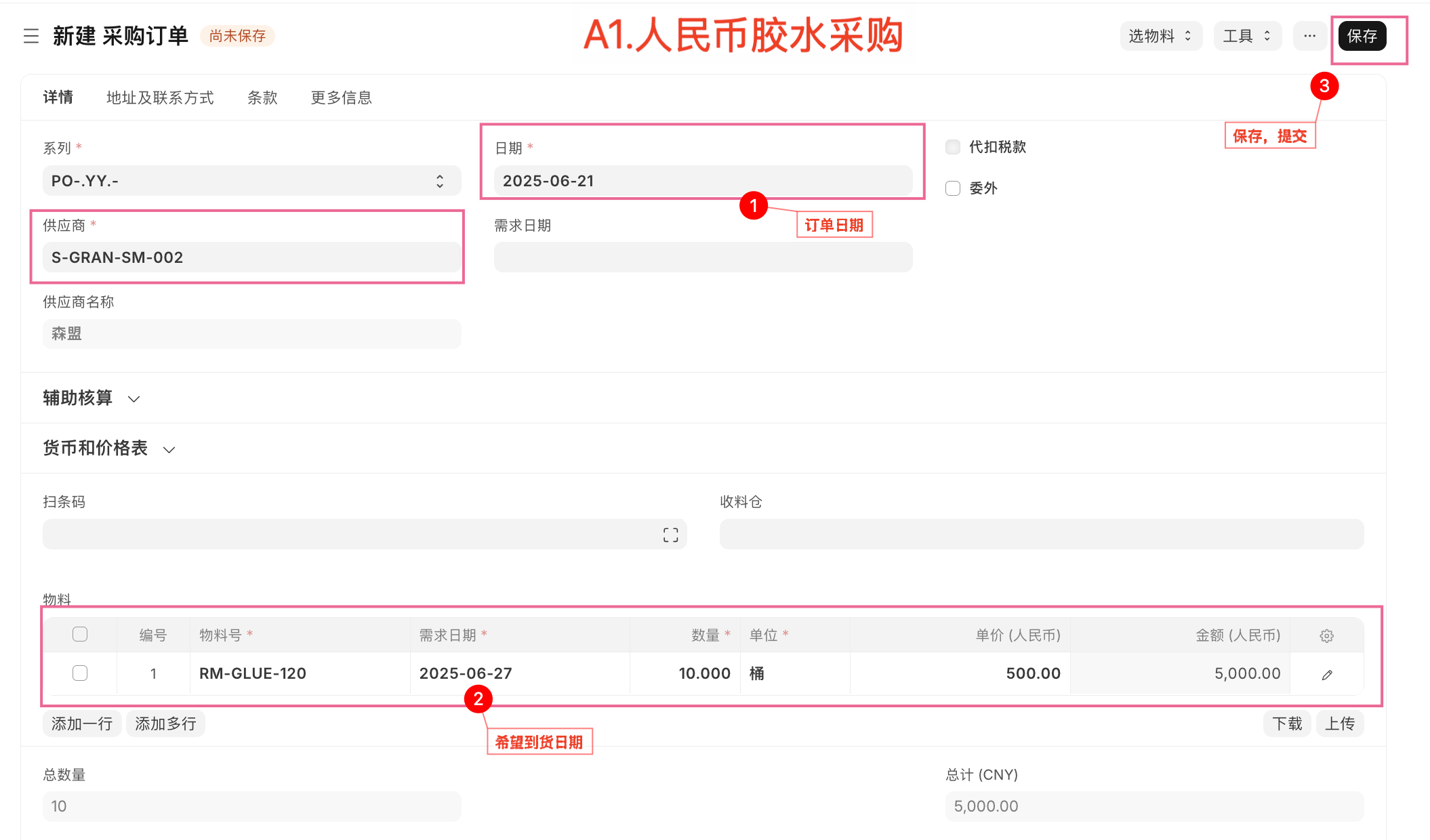This screenshot has height=840, width=1430.
Task: Toggle the 代扣税款 checkbox
Action: pos(953,147)
